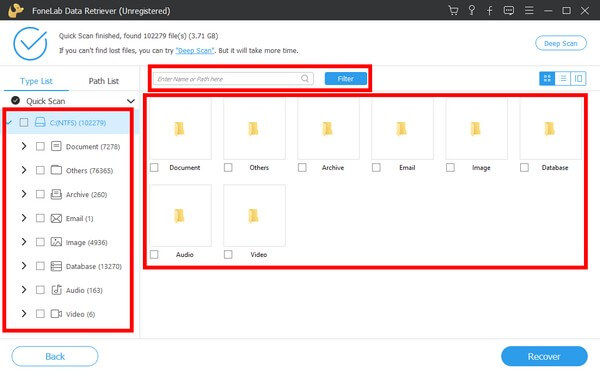This screenshot has width=600, height=379.
Task: Go Back to the previous screen
Action: click(x=55, y=356)
